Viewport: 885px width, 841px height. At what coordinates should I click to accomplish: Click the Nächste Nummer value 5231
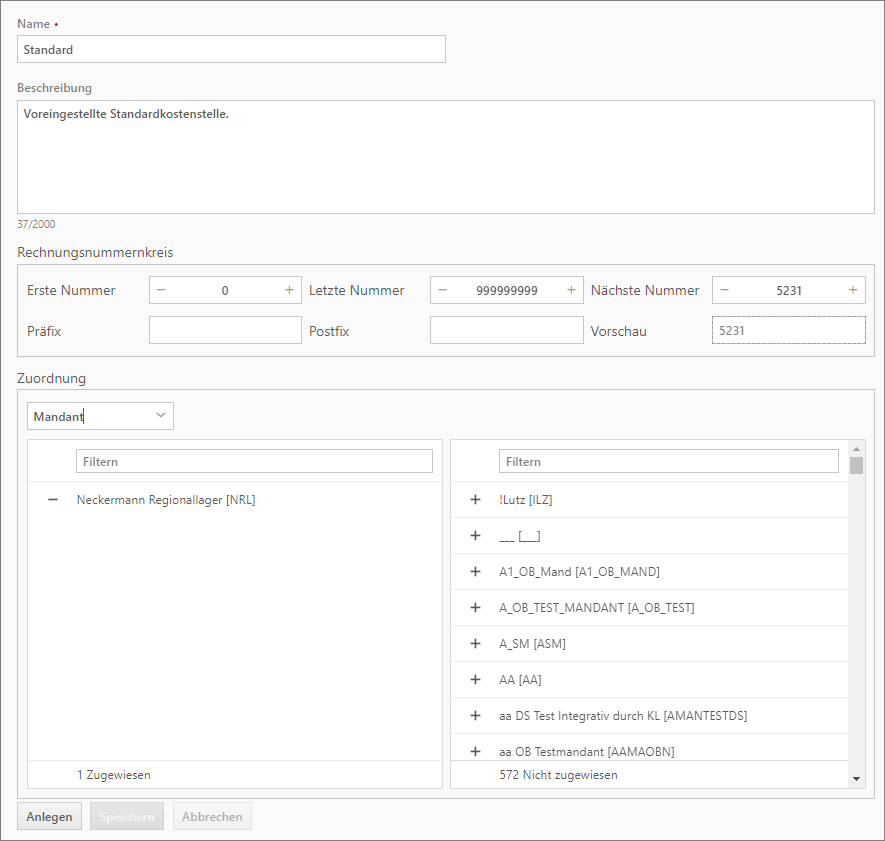[x=788, y=290]
